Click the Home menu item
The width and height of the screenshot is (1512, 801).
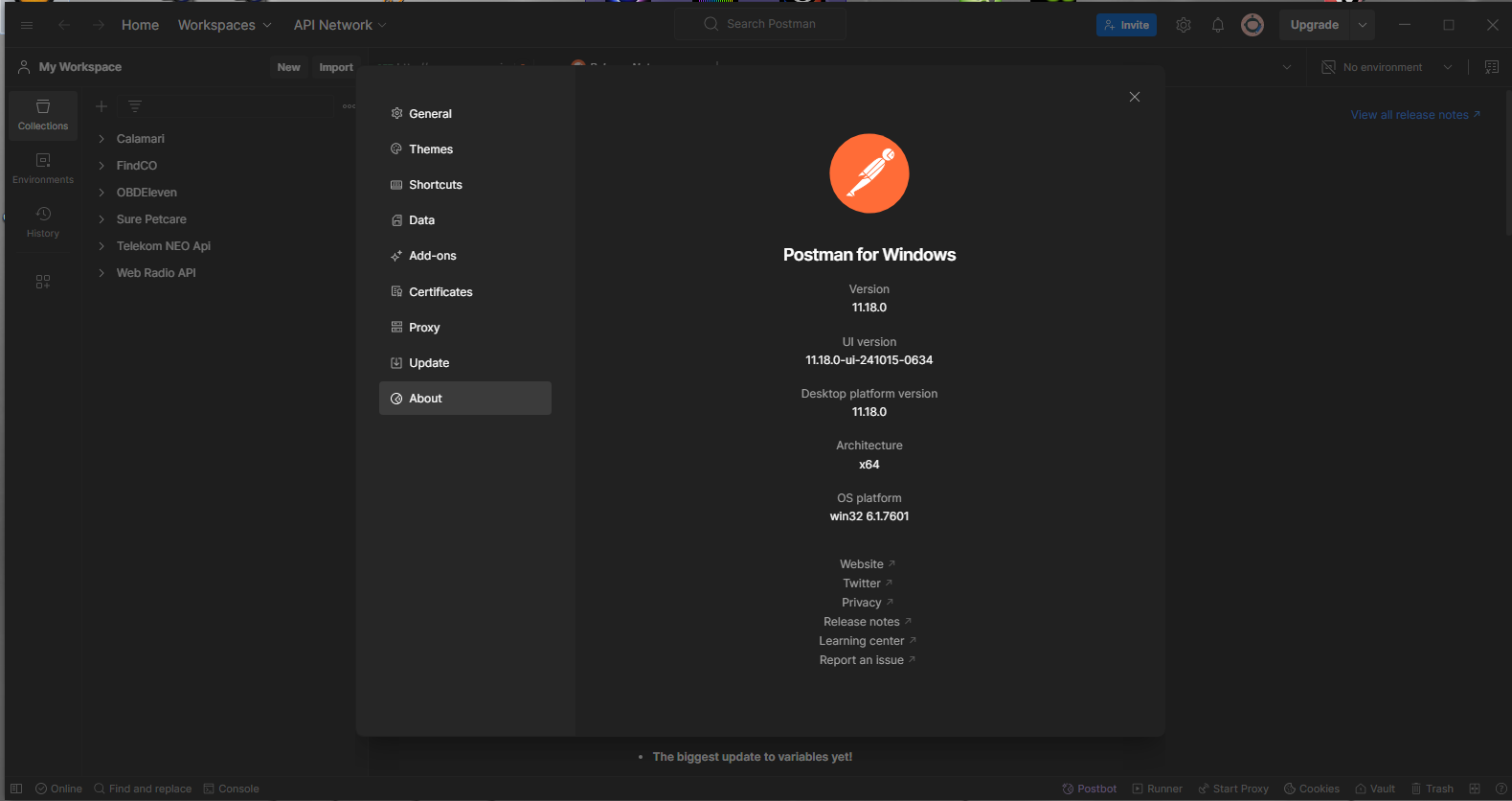click(x=140, y=25)
